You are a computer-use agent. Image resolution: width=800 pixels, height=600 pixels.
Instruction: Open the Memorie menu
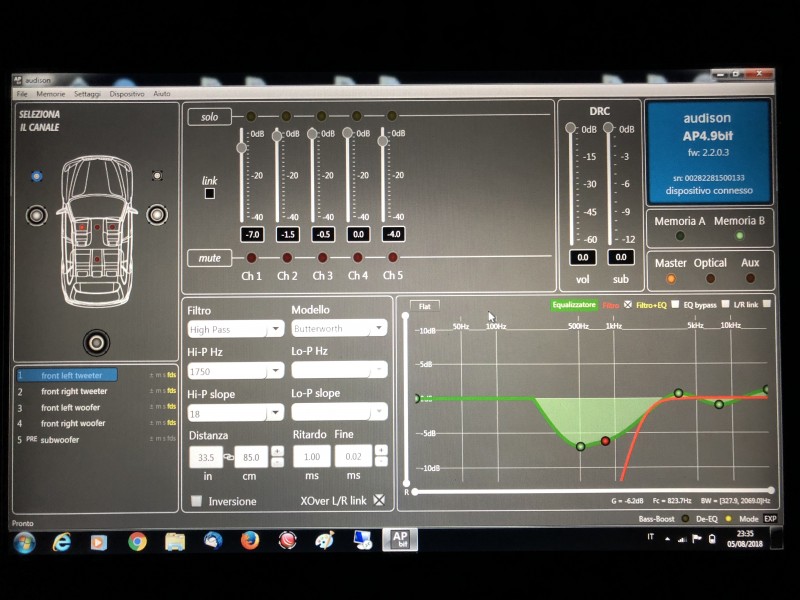(x=51, y=94)
